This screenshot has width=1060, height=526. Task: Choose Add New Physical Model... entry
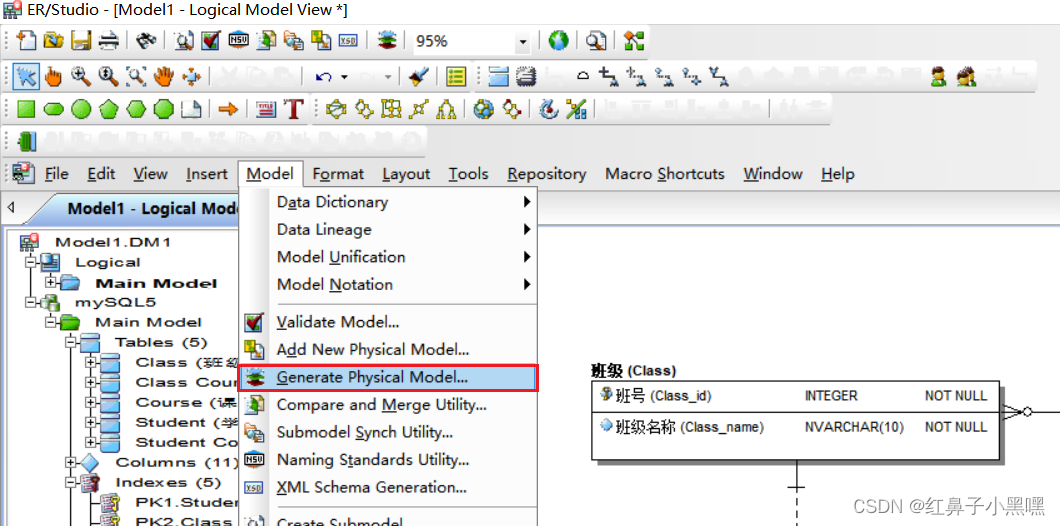(388, 350)
